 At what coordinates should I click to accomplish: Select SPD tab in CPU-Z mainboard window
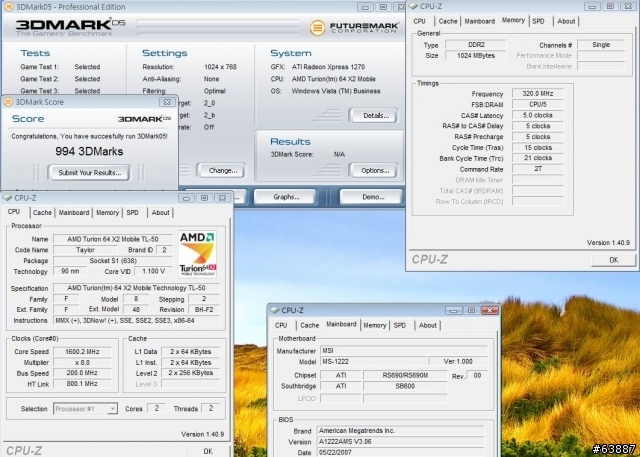pos(400,325)
